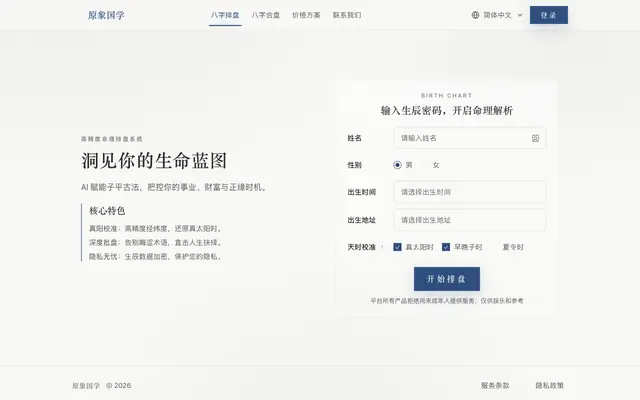Focus the 请输入姓名 name field
This screenshot has height=400, width=640.
470,138
